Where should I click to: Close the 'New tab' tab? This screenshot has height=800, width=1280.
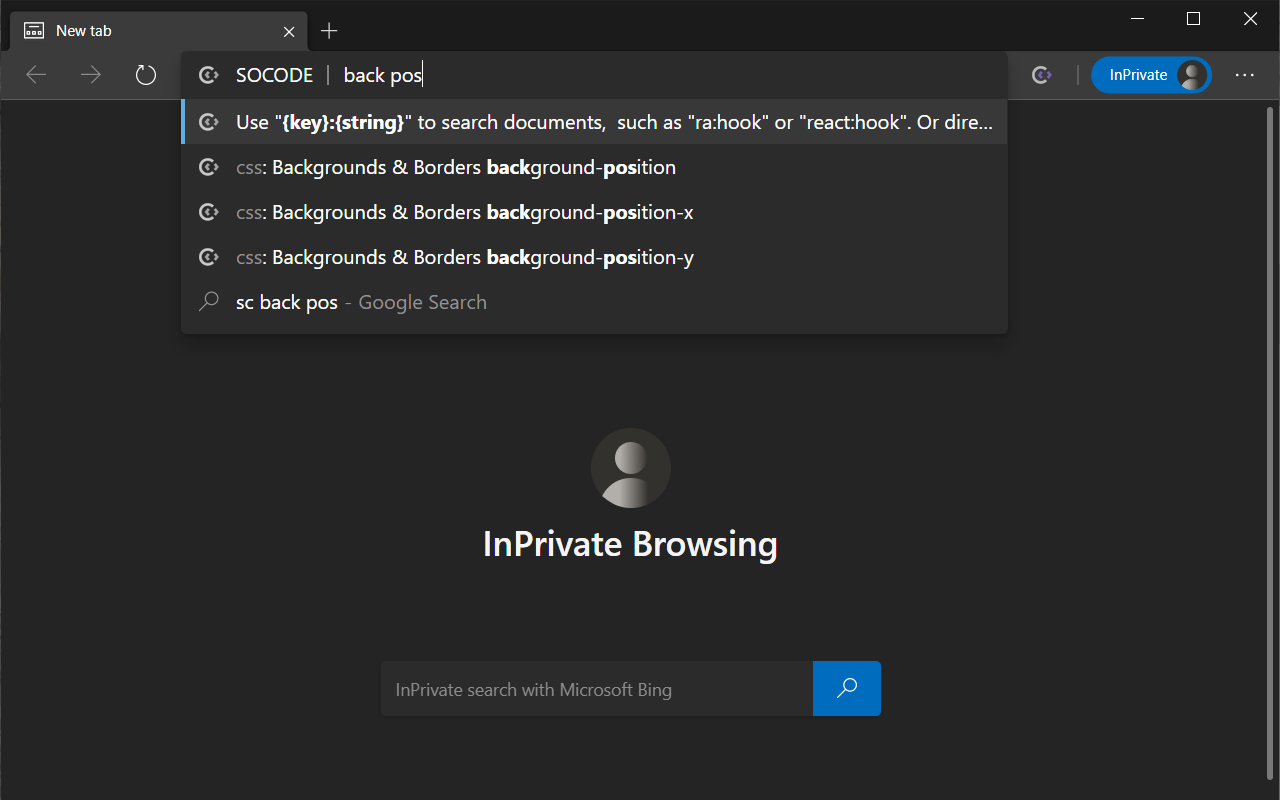tap(289, 31)
